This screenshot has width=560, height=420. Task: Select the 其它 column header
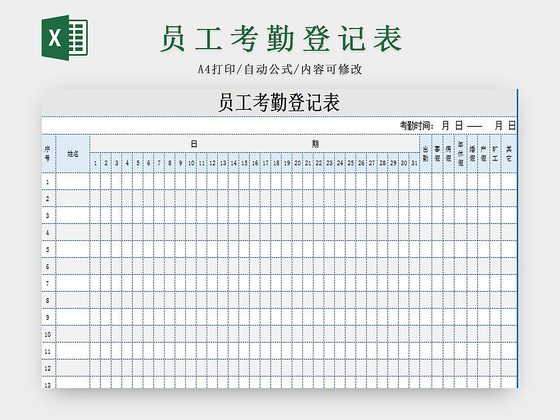click(x=509, y=154)
